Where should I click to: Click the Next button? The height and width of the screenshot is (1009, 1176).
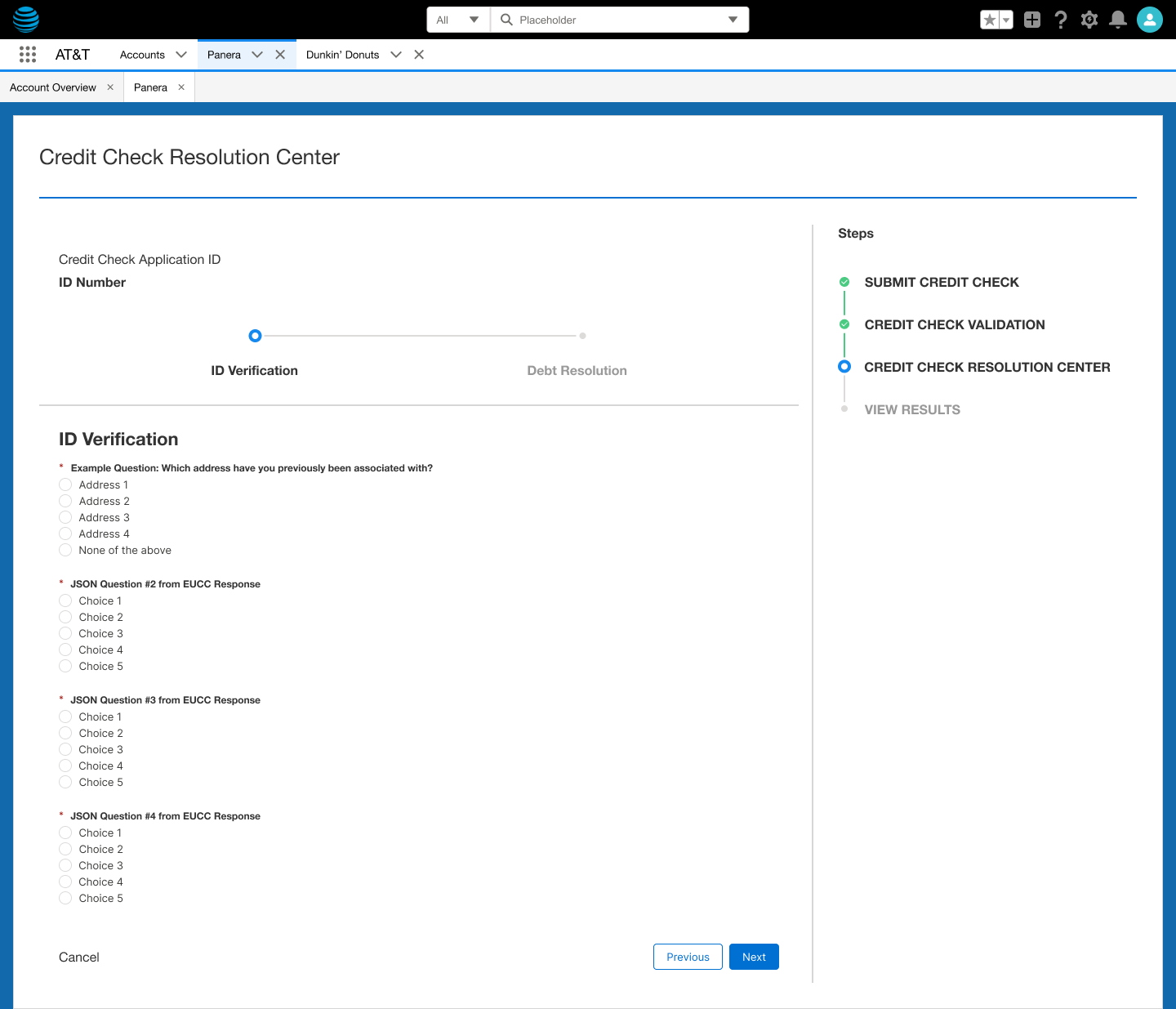coord(754,957)
